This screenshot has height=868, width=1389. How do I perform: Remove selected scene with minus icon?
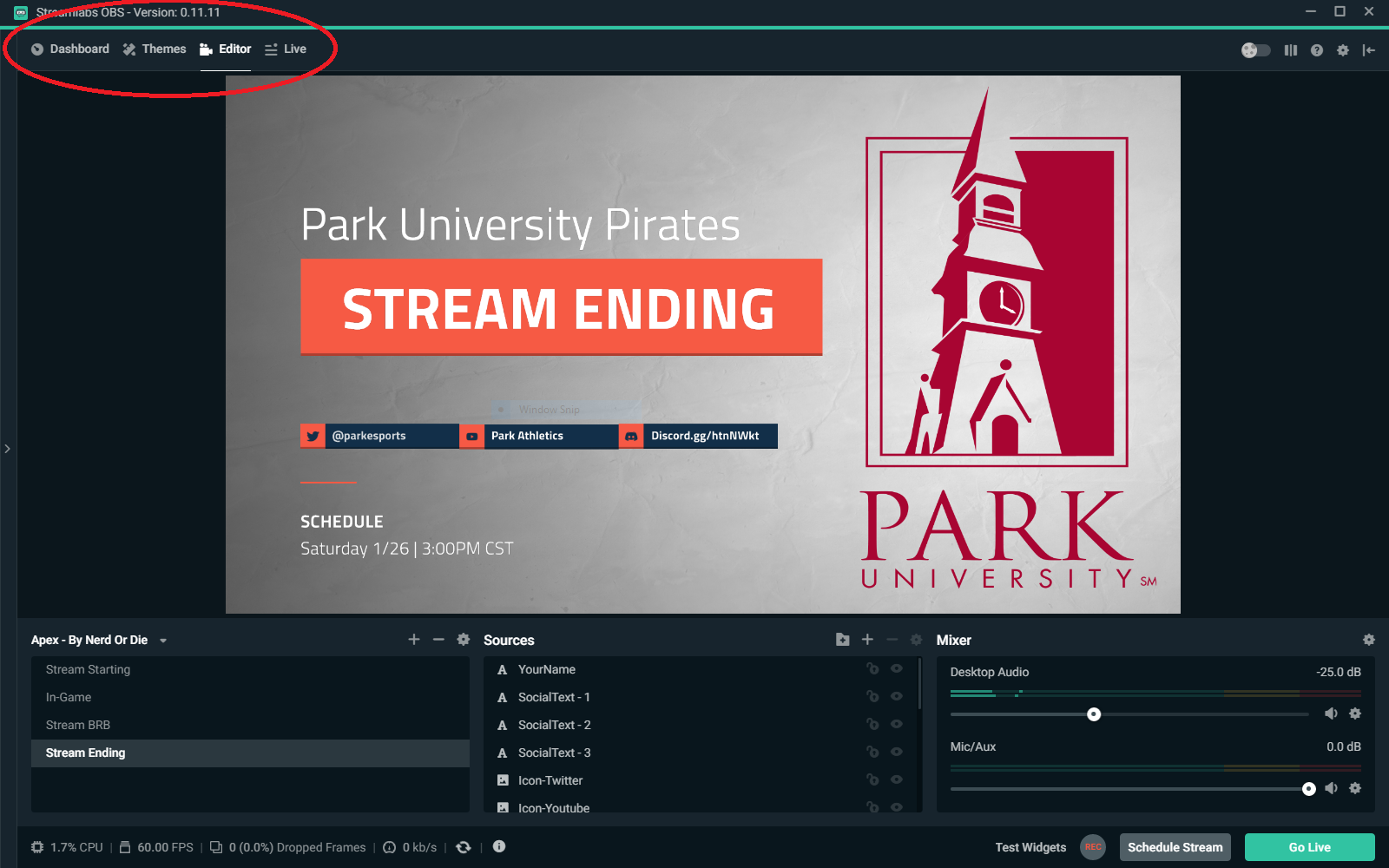438,640
